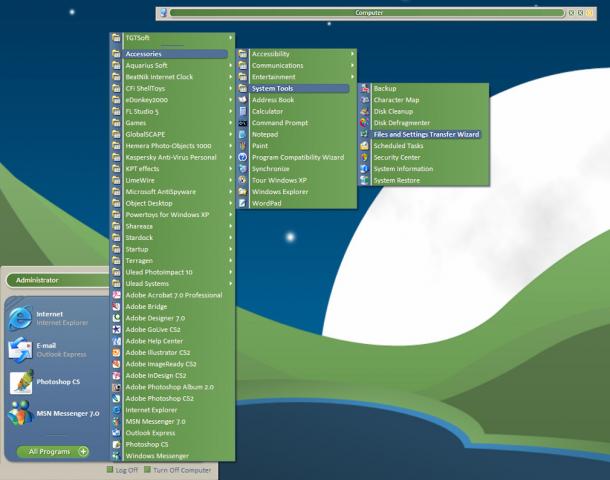Image resolution: width=610 pixels, height=480 pixels.
Task: Expand the Stardock submenu arrow
Action: 231,238
